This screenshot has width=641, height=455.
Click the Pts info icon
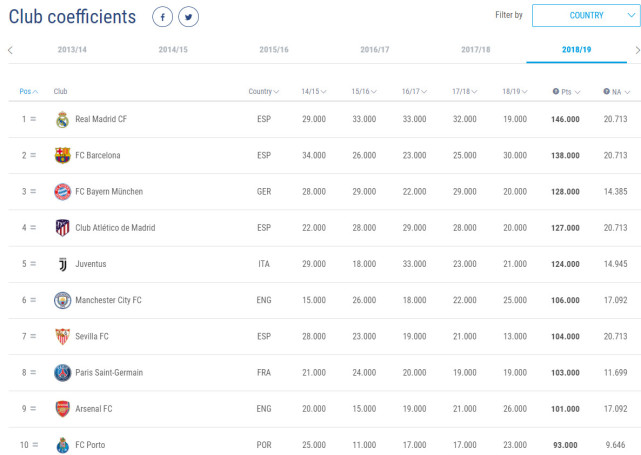tap(556, 91)
